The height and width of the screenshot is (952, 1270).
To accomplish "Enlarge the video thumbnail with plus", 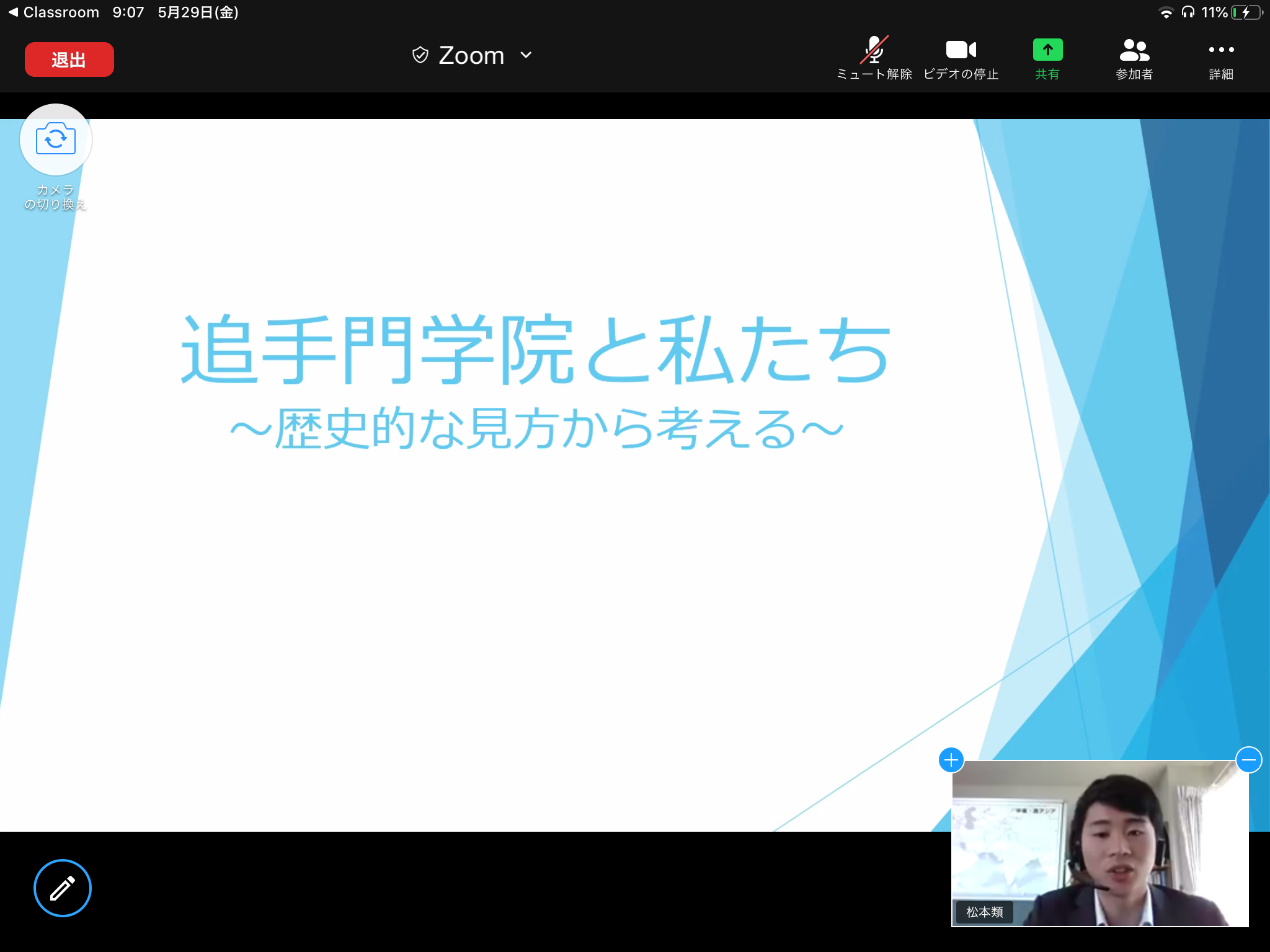I will coord(951,760).
